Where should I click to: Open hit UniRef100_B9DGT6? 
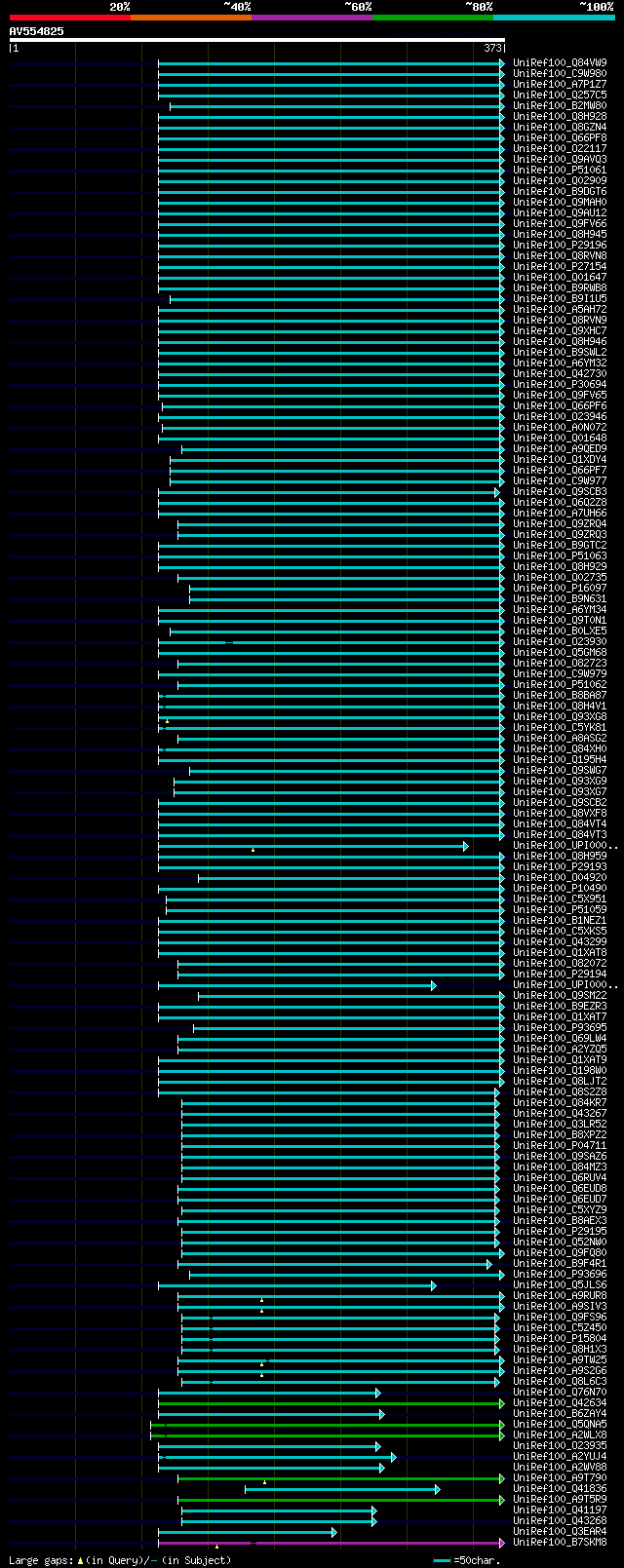tap(560, 192)
